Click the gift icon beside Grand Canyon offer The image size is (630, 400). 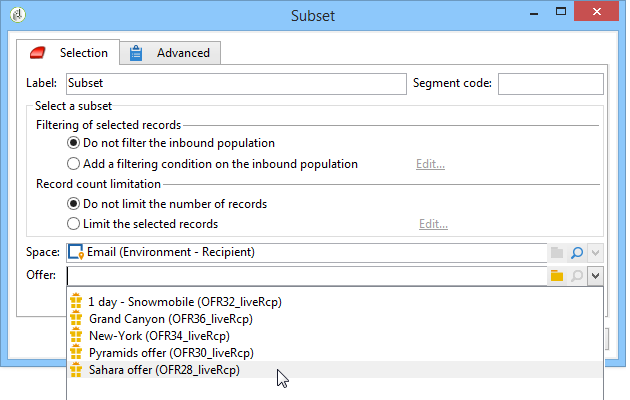[x=75, y=319]
